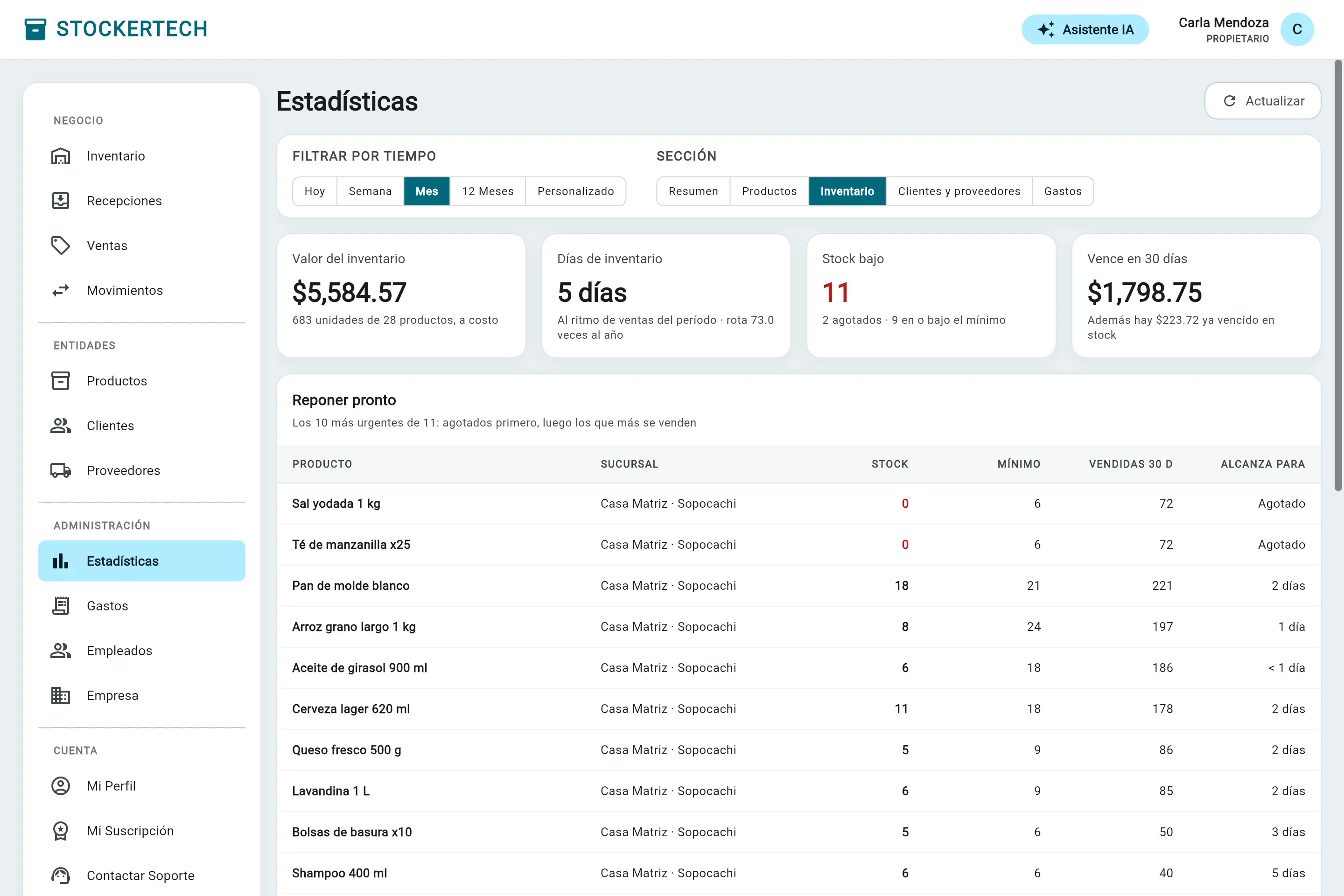Select the Personalizado time range option

coord(575,191)
